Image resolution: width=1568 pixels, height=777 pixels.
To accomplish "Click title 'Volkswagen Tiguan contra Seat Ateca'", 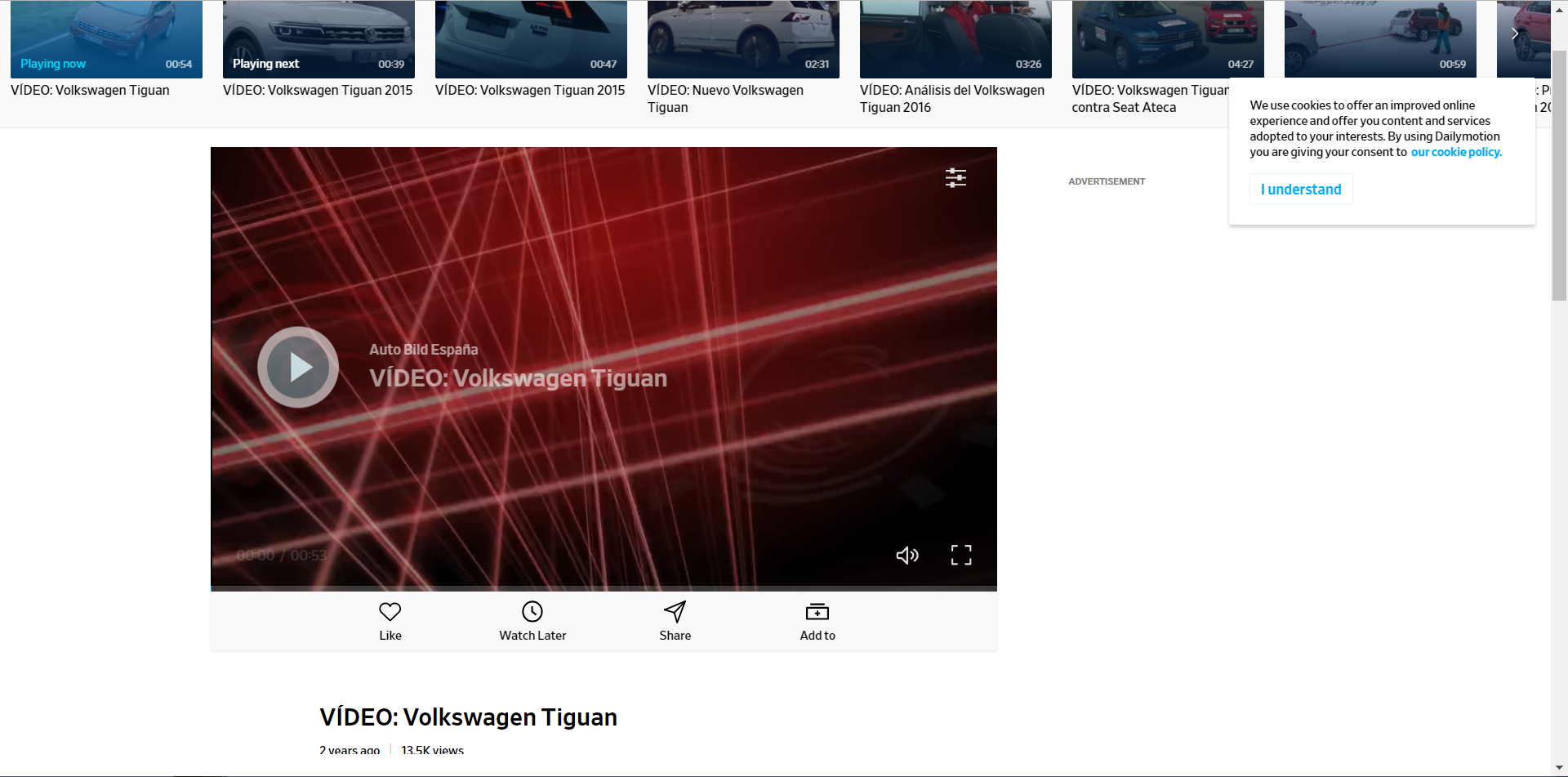I will 1150,99.
